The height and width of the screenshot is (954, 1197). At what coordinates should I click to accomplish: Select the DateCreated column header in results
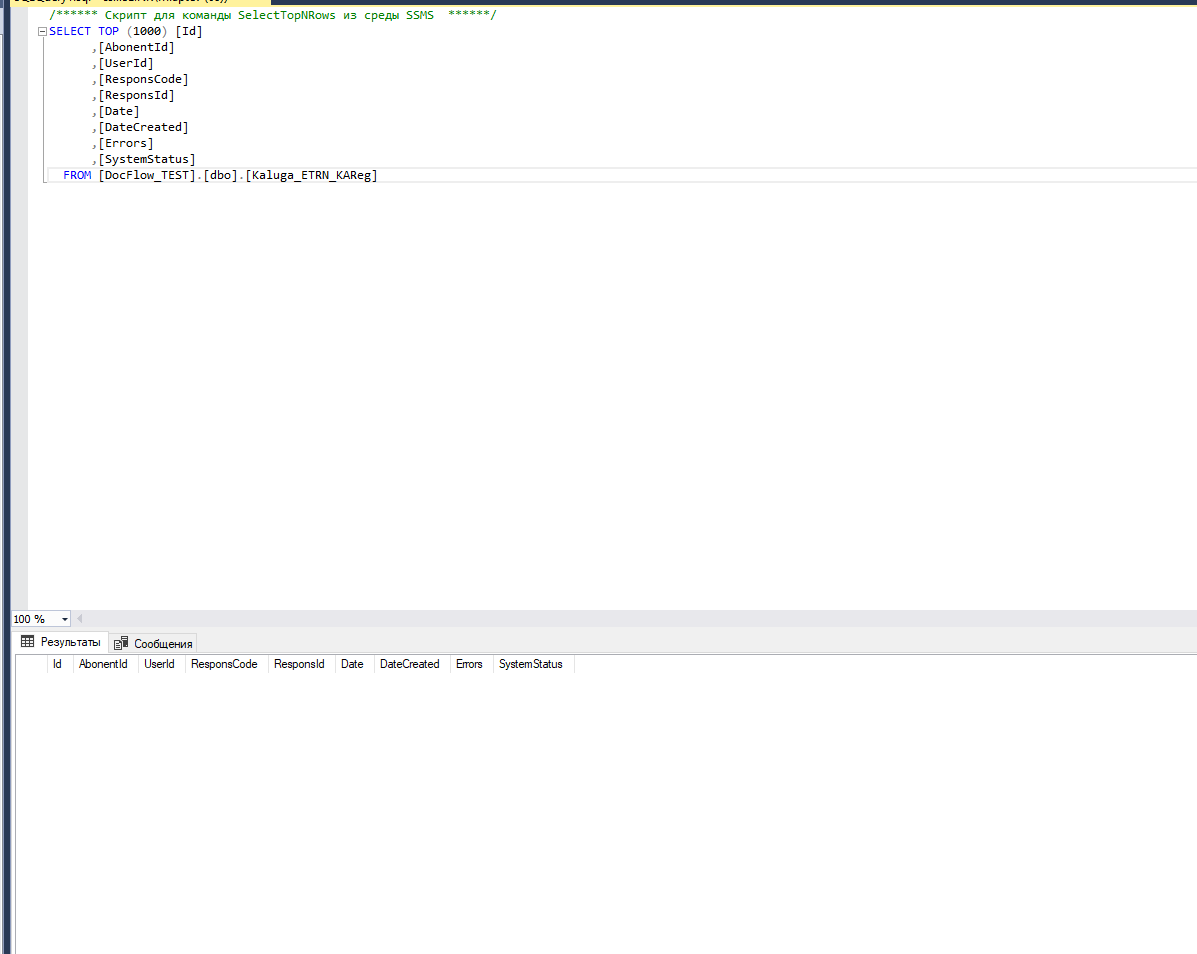[x=410, y=664]
